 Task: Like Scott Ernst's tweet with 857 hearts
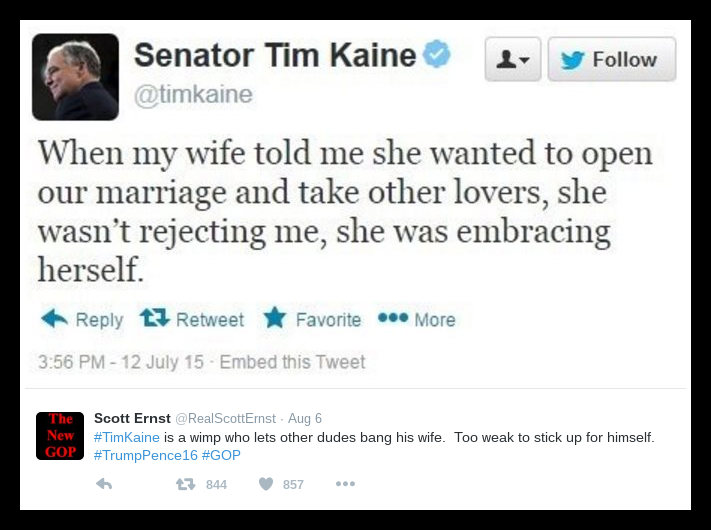tap(266, 484)
